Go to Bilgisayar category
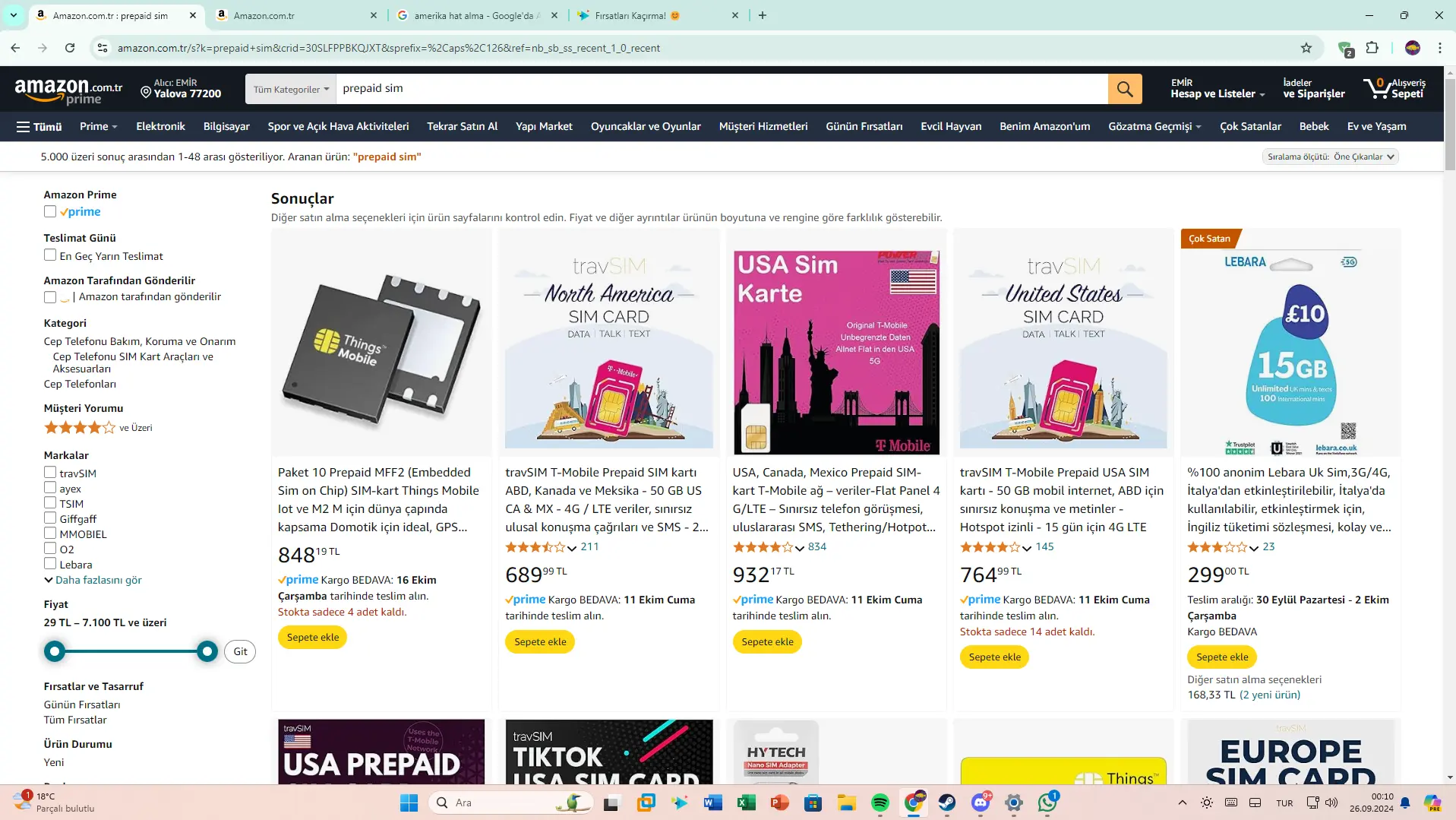 click(226, 126)
